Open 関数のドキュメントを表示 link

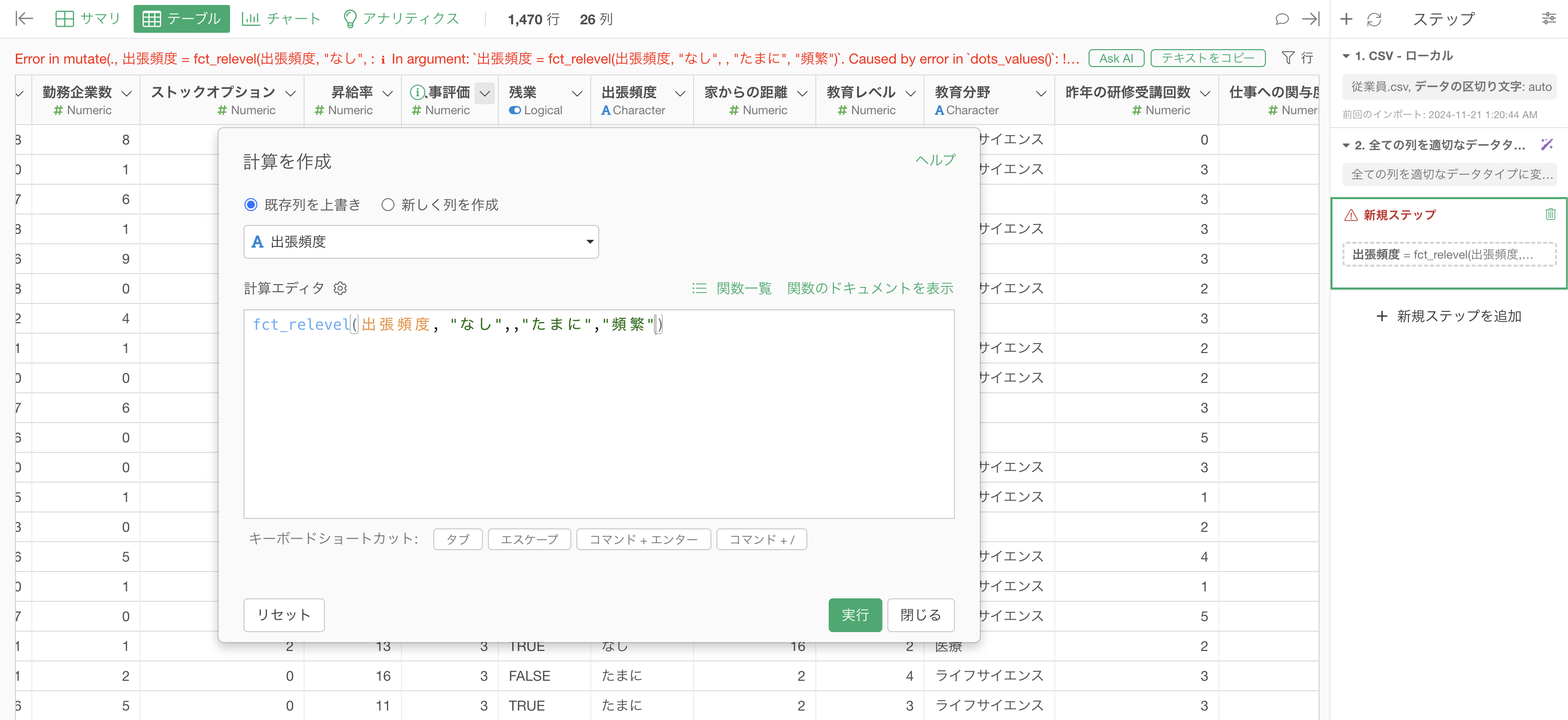pyautogui.click(x=870, y=288)
